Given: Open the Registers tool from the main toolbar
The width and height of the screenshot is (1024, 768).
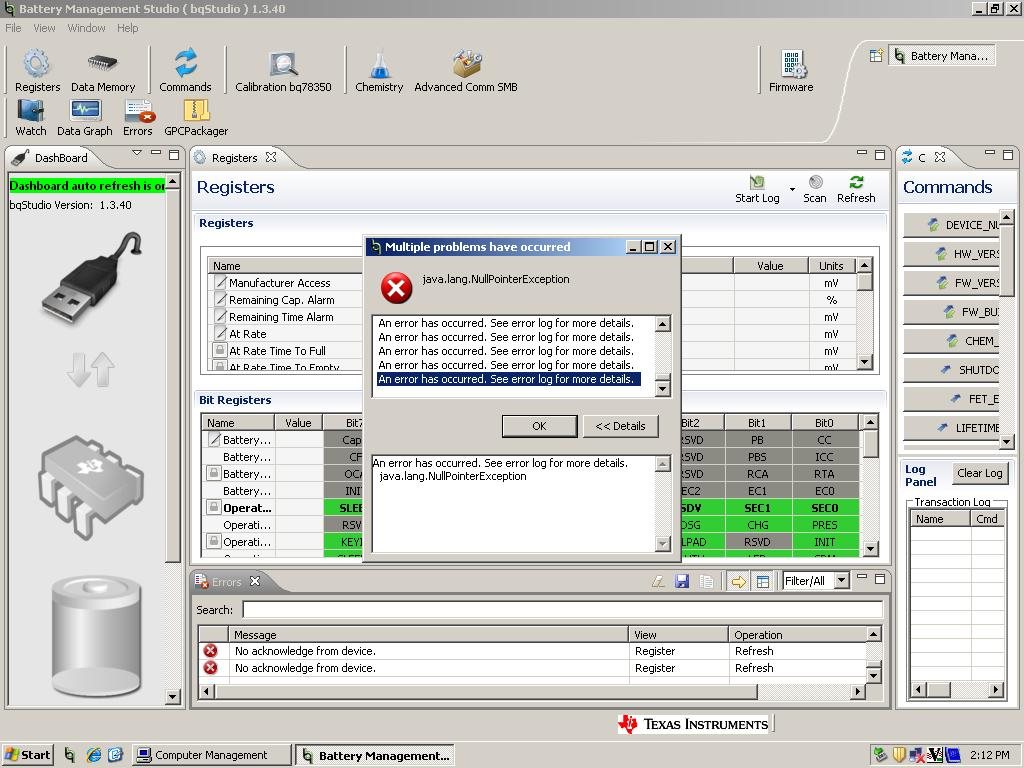Looking at the screenshot, I should click(37, 71).
